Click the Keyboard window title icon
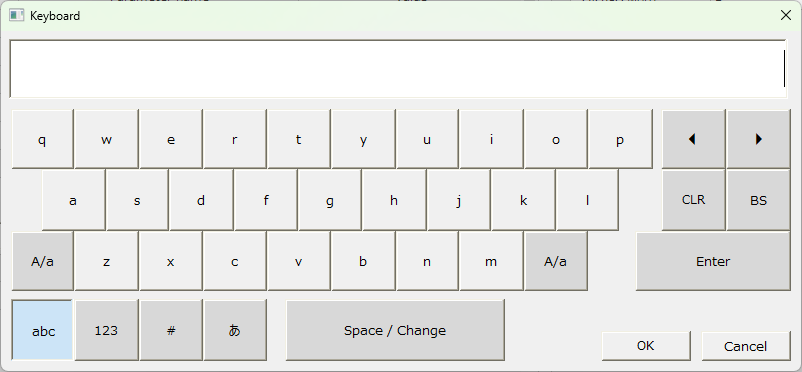 pyautogui.click(x=16, y=15)
